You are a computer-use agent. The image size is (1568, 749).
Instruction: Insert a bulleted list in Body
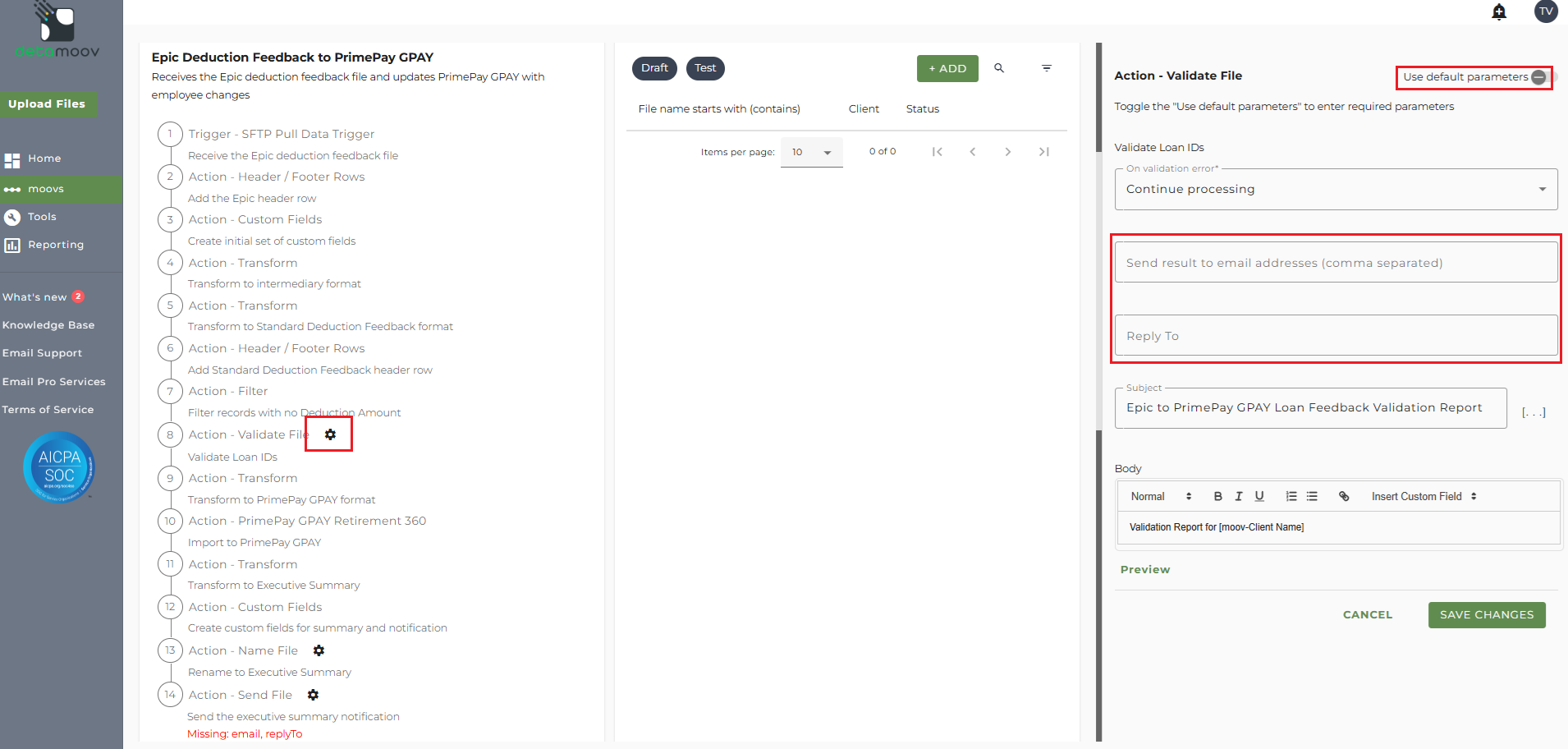pyautogui.click(x=1312, y=496)
